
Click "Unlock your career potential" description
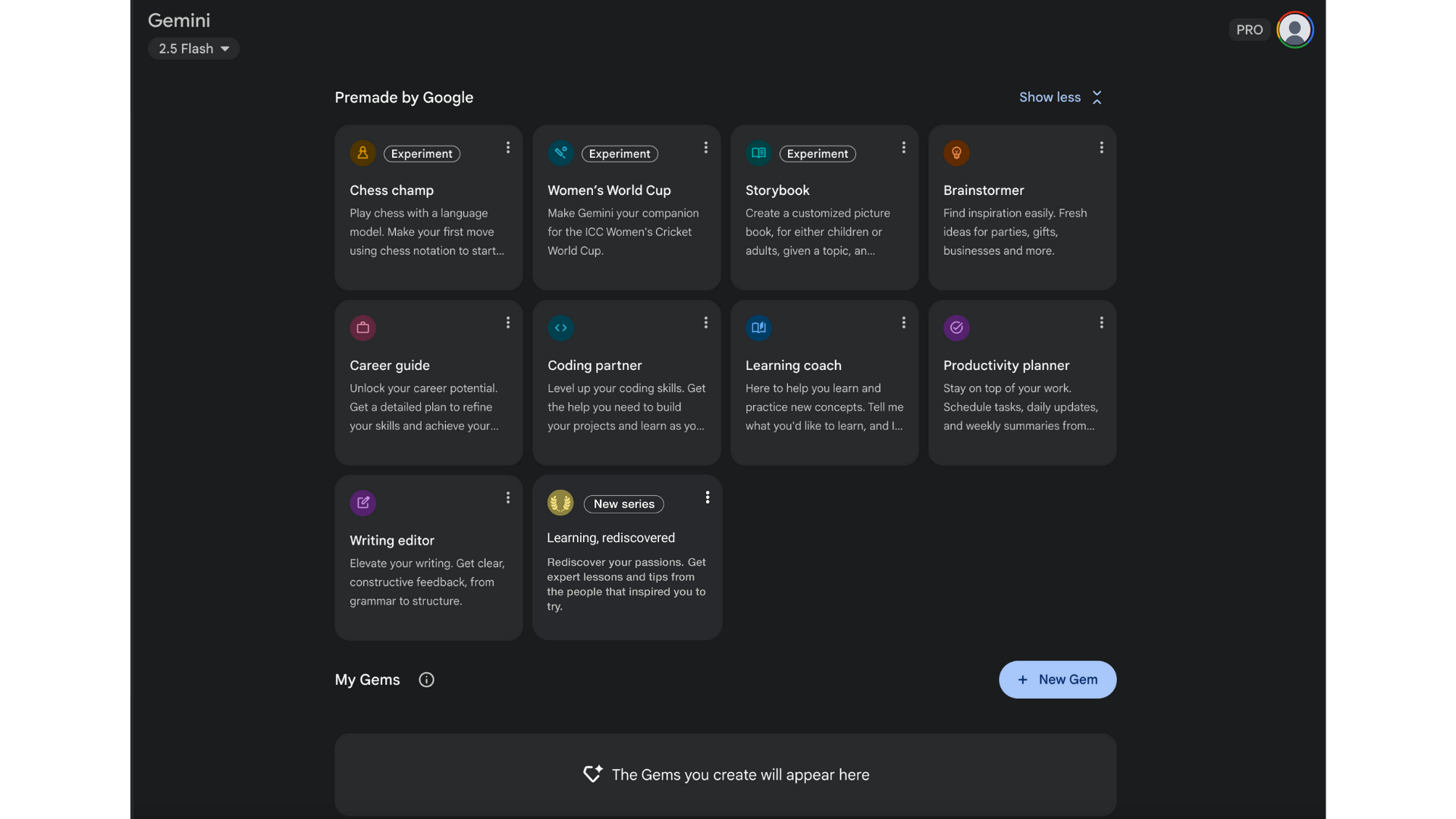tap(425, 407)
